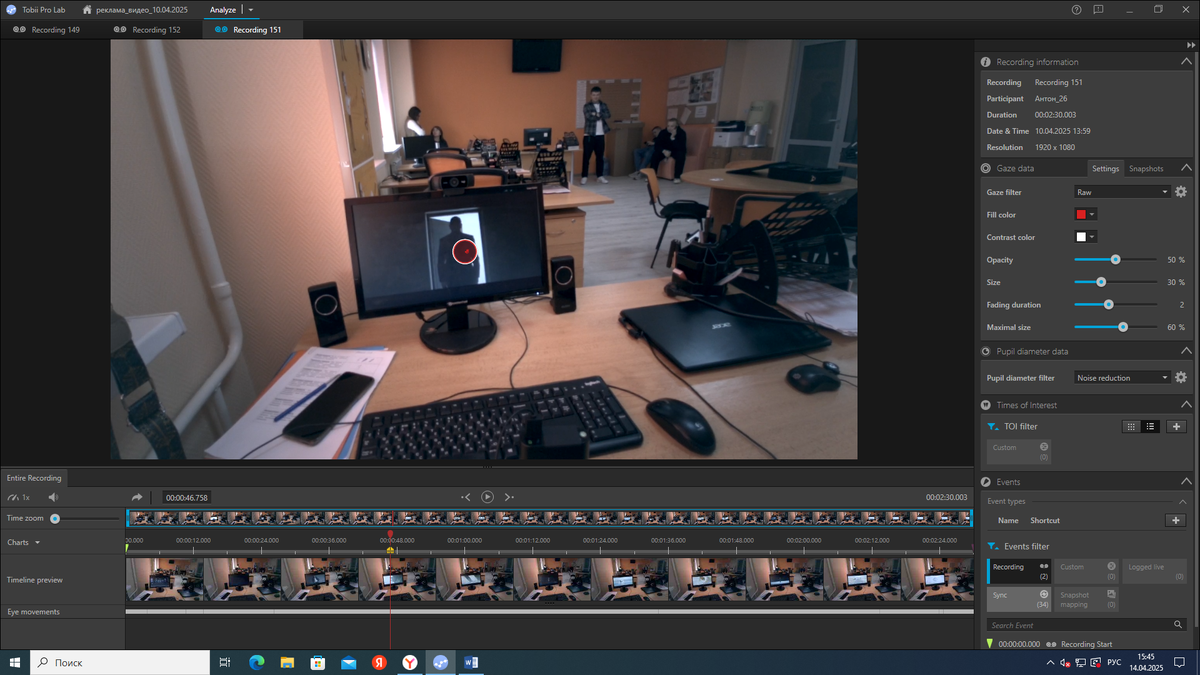This screenshot has width=1200, height=675.
Task: Click the Recording information info icon
Action: pyautogui.click(x=986, y=62)
